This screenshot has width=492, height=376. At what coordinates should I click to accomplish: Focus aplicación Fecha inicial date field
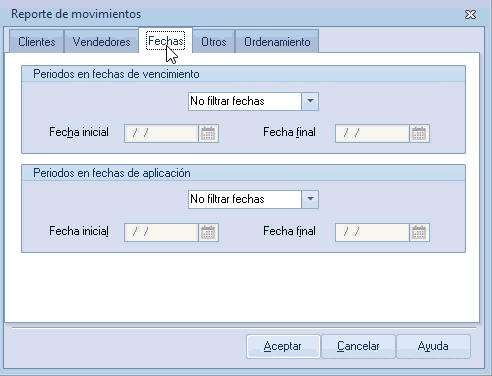(x=161, y=232)
